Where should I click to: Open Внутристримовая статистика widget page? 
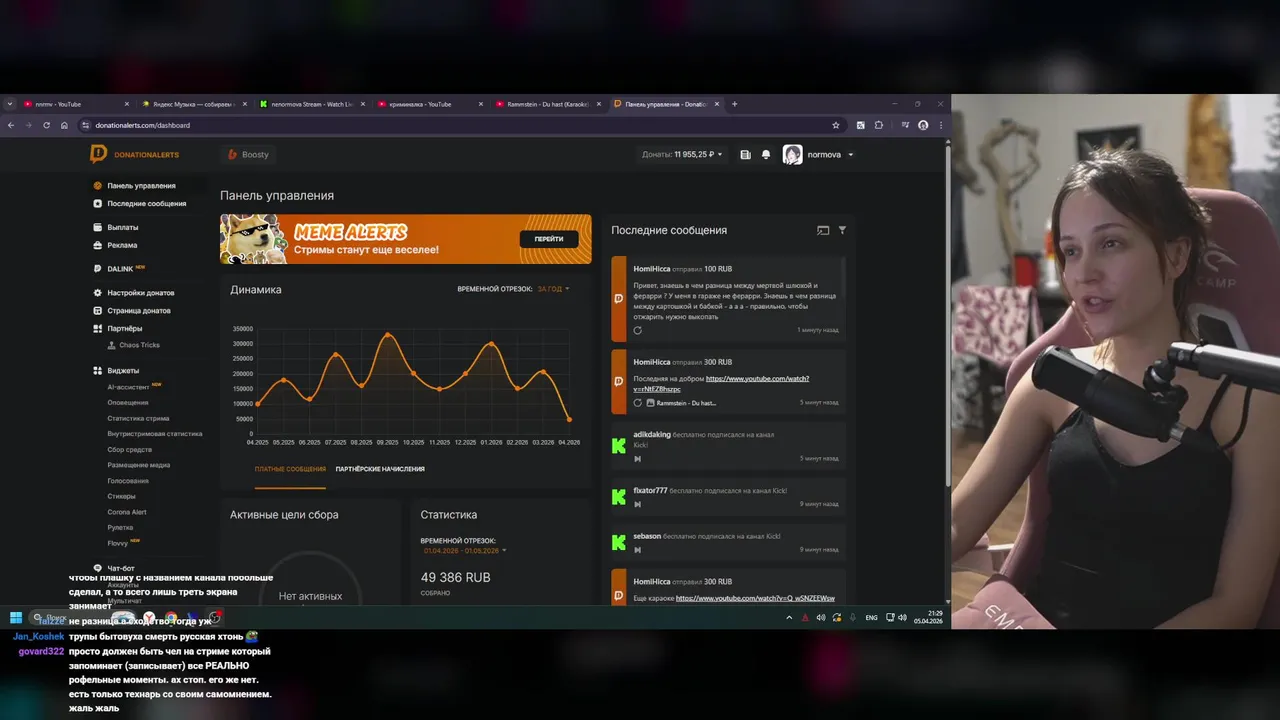tap(155, 434)
